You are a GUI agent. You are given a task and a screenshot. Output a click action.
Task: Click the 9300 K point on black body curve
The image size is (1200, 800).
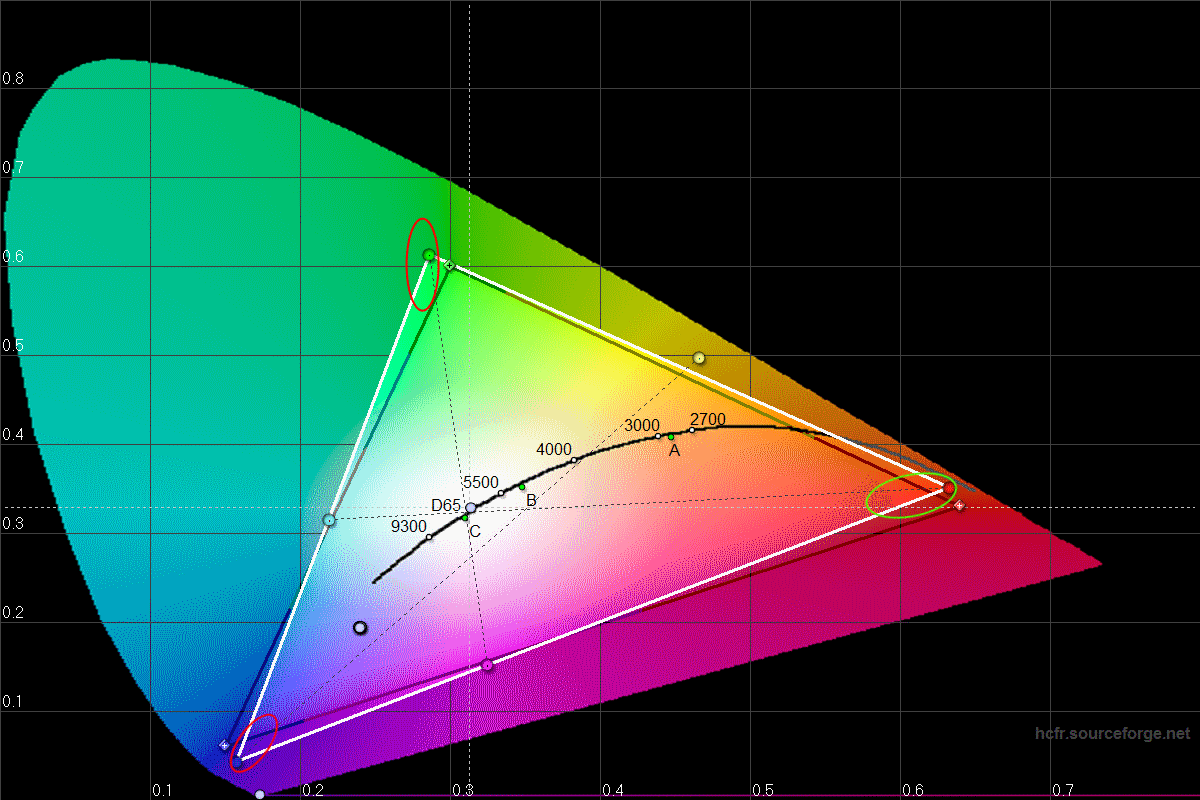(429, 537)
